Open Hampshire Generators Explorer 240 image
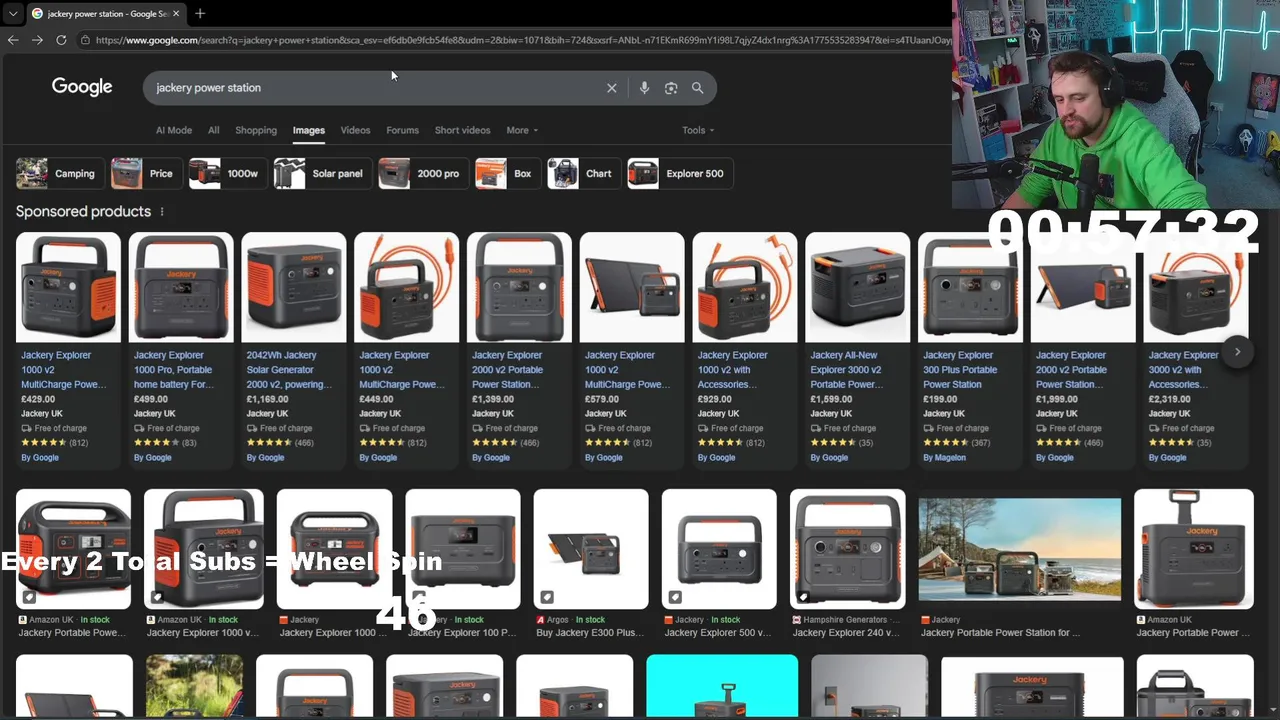1280x720 pixels. click(848, 549)
